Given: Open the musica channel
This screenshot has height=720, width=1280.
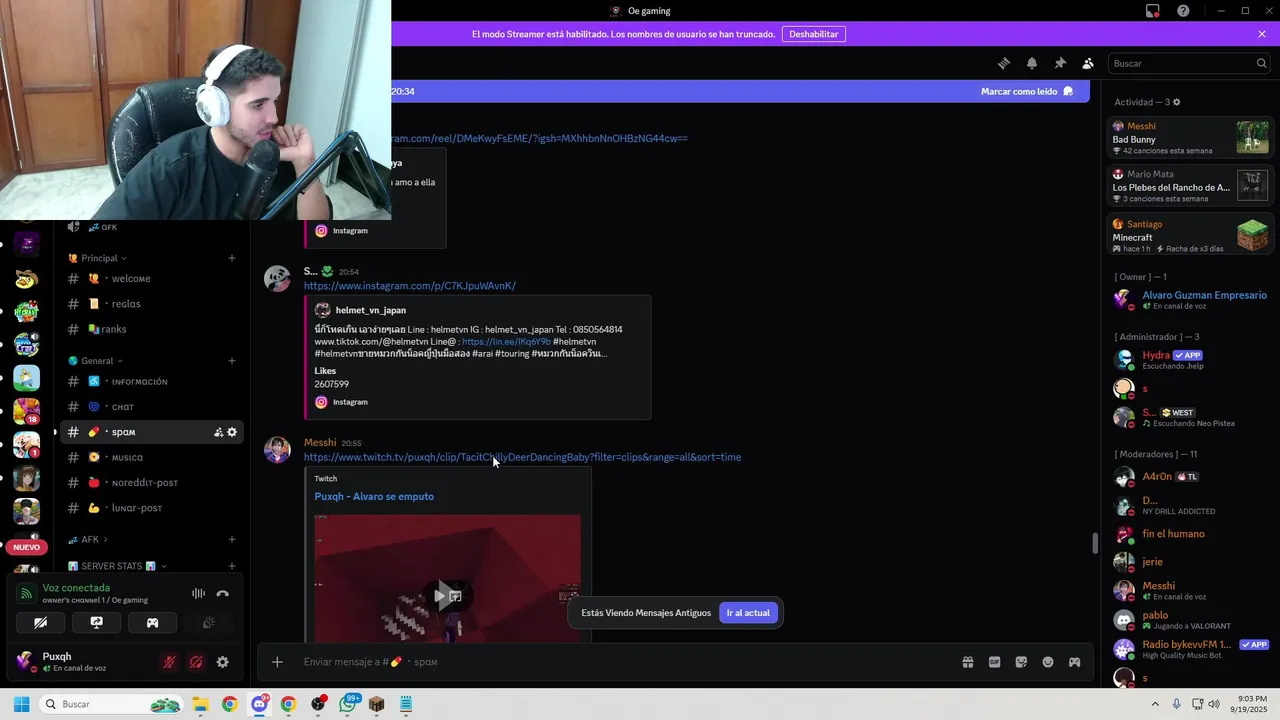Looking at the screenshot, I should point(152,457).
